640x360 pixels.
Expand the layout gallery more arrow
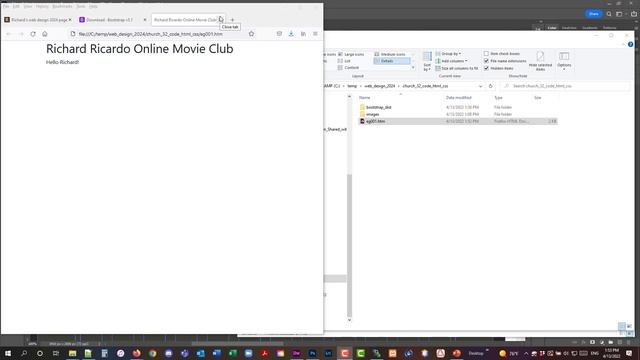click(x=413, y=68)
